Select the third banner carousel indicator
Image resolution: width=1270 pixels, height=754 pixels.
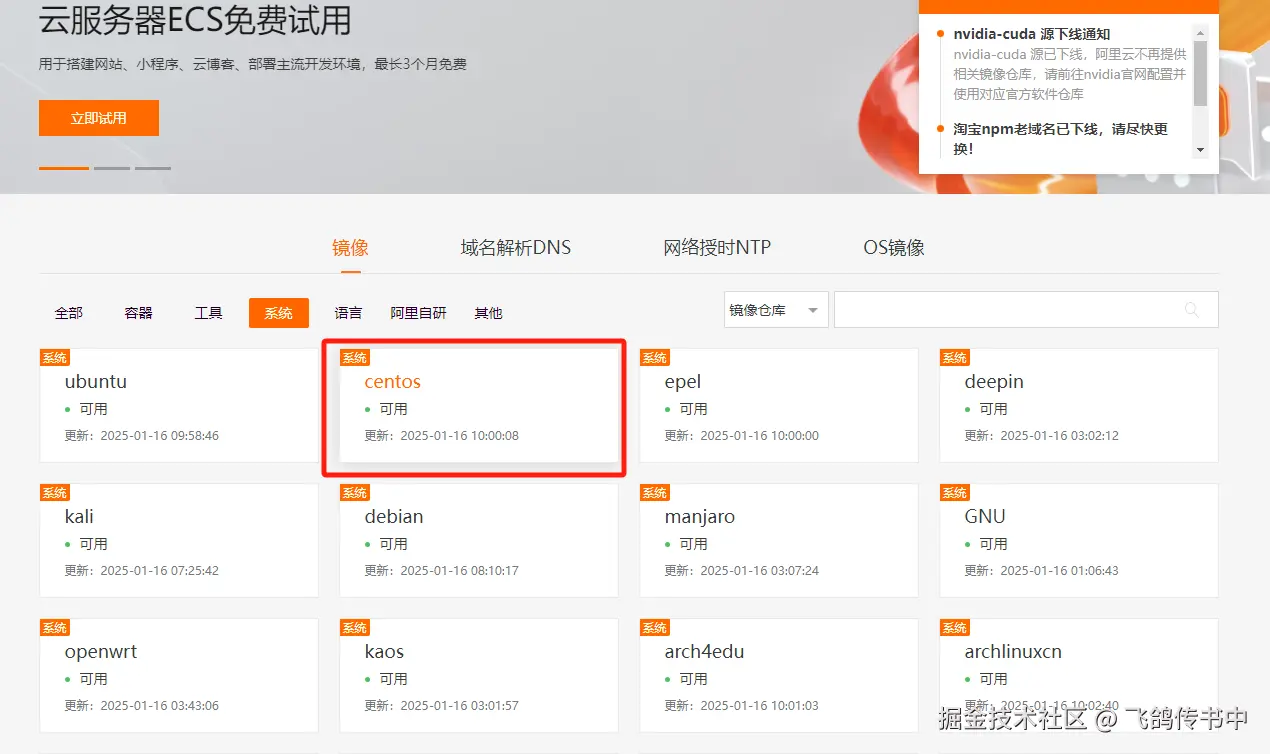pos(153,168)
